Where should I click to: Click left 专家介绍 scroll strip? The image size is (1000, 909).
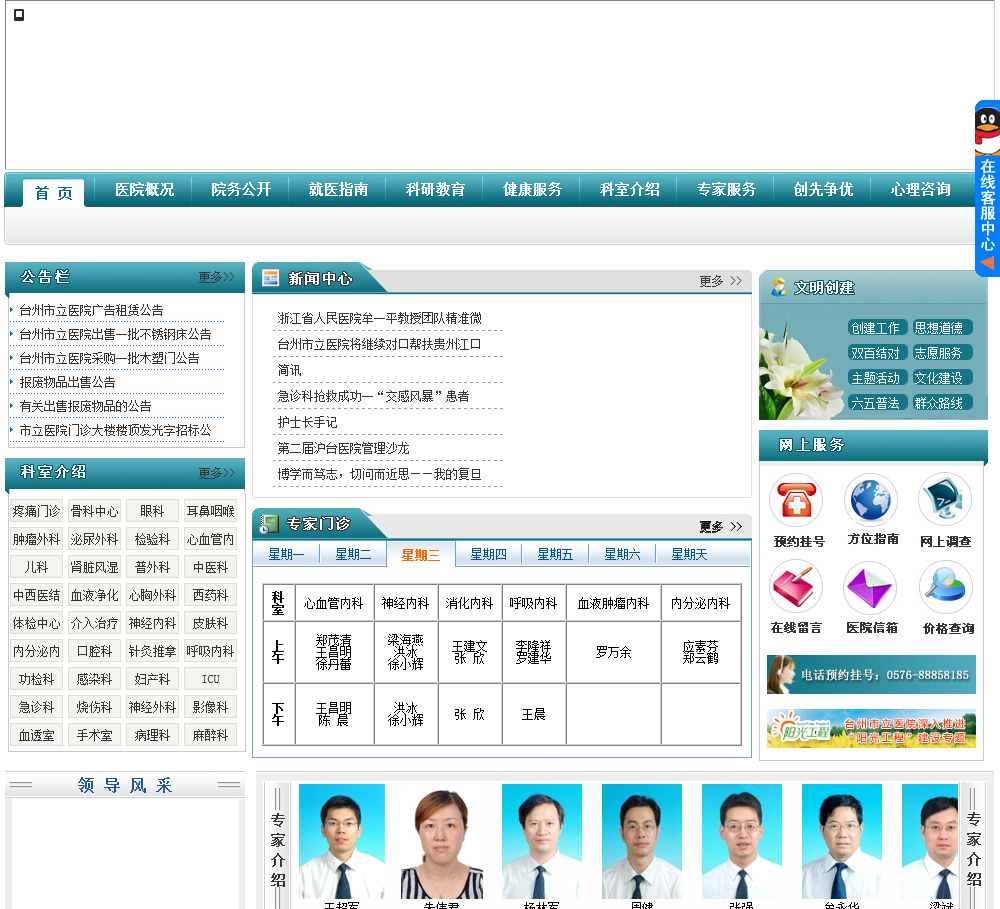coord(277,845)
